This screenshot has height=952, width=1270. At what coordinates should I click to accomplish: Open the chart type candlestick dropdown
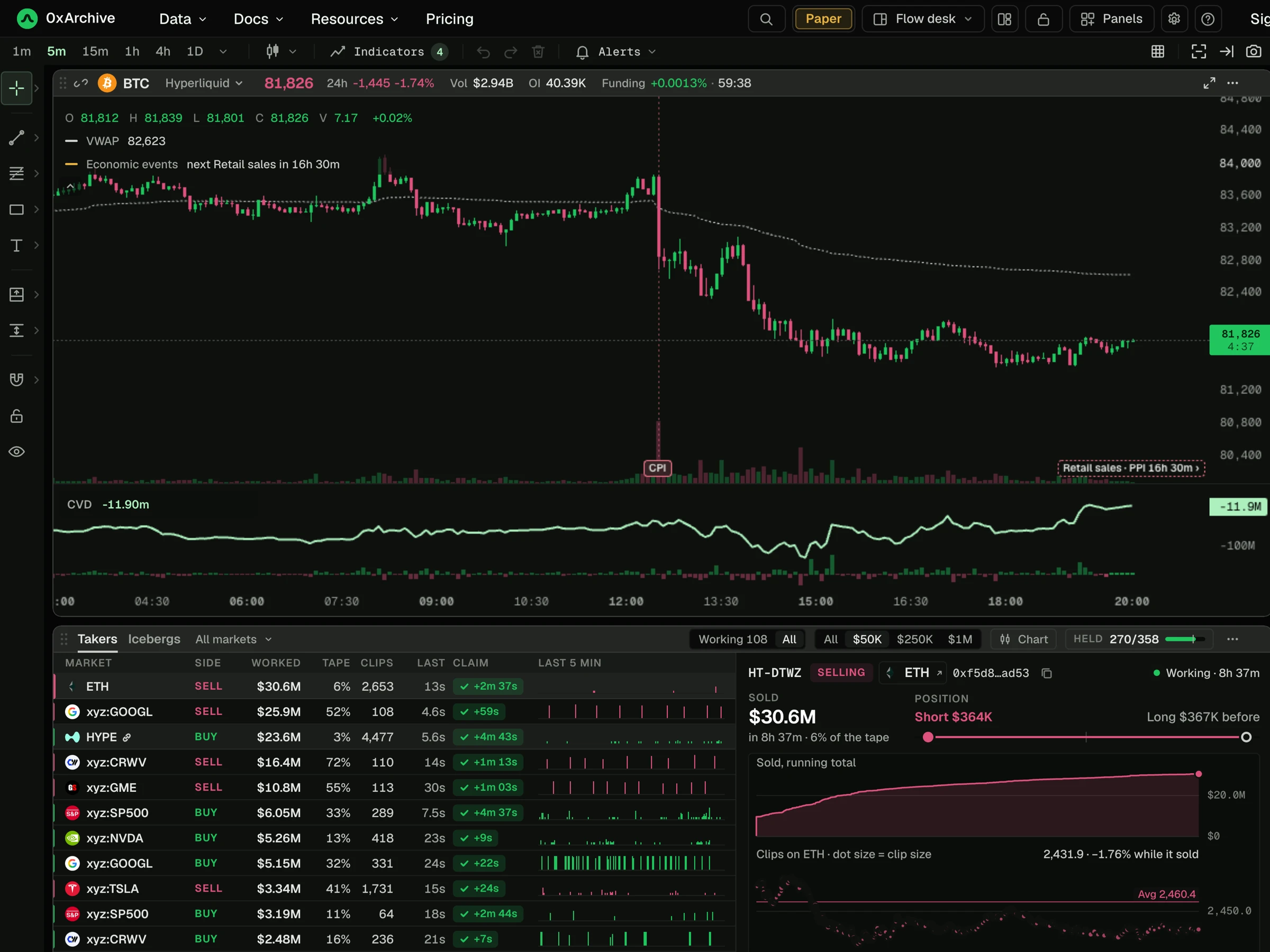click(281, 52)
